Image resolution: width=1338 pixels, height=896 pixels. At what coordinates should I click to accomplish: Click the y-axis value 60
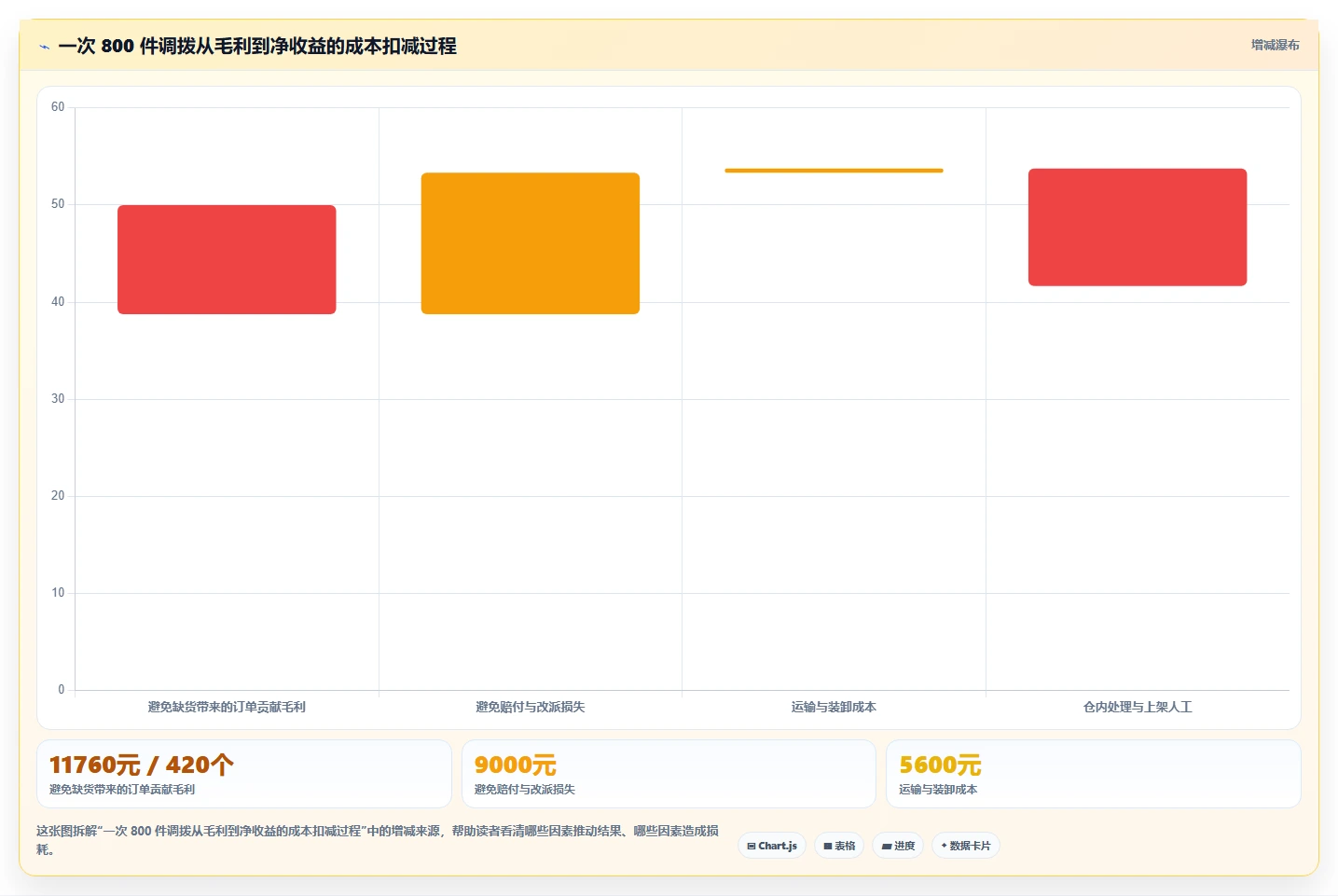coord(58,107)
